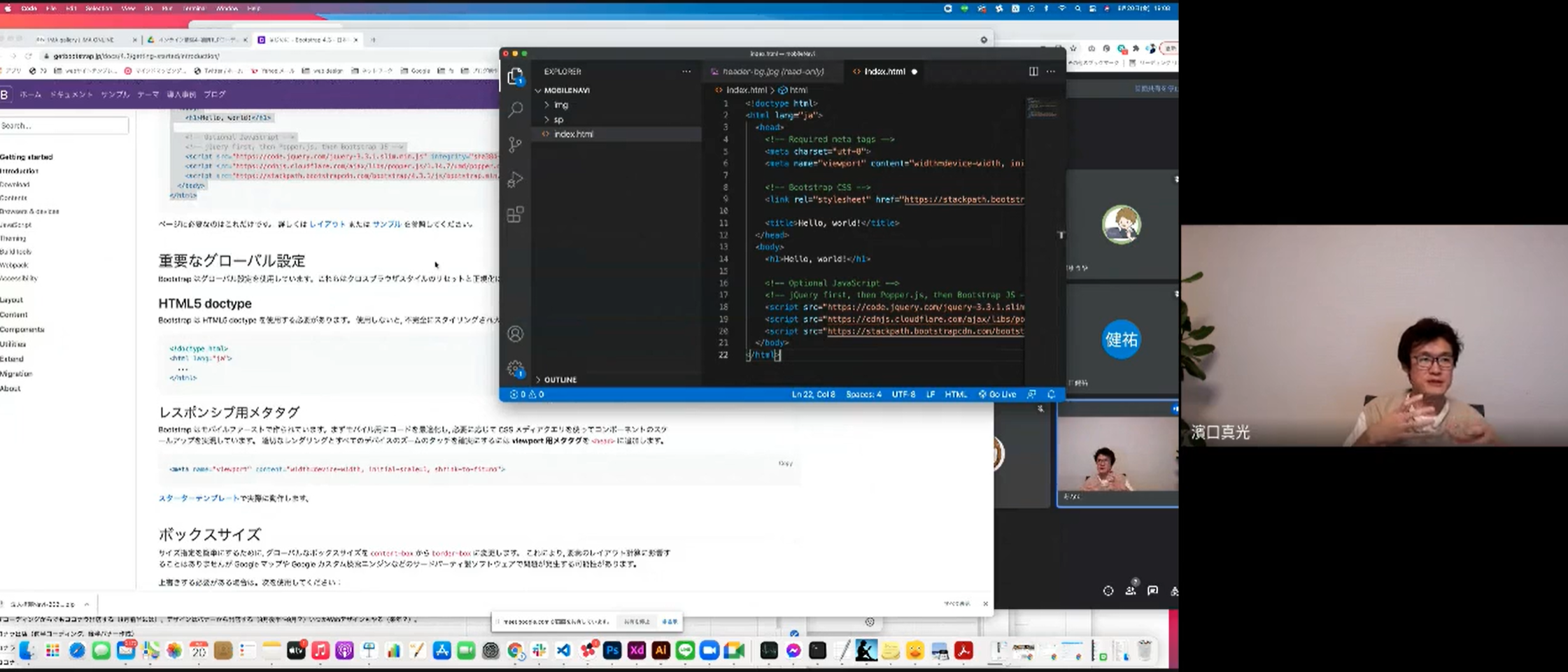Click the スターターテンプレート link

(199, 498)
